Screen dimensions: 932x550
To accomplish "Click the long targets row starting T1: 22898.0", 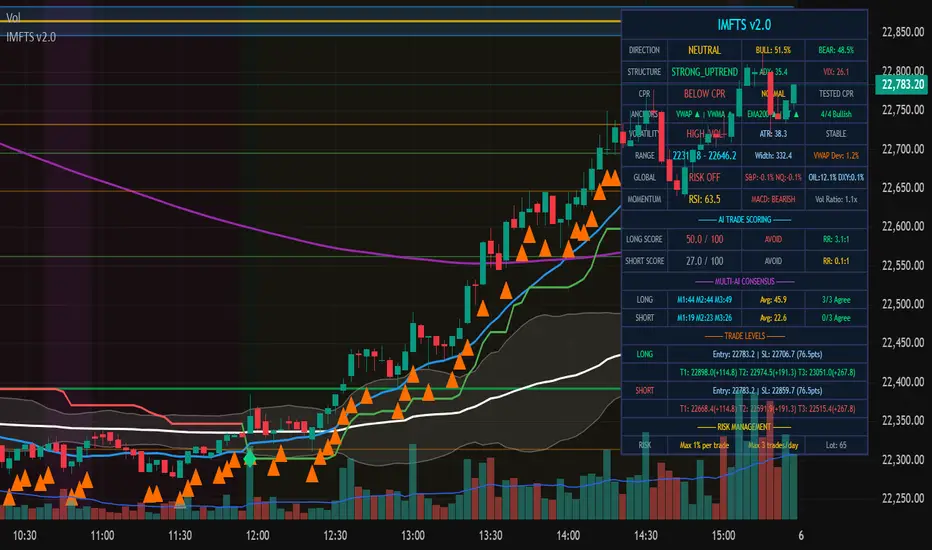I will (x=767, y=373).
